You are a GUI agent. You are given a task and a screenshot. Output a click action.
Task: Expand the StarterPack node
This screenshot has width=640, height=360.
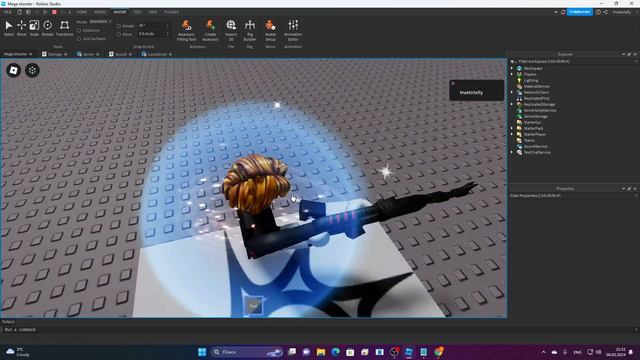(x=512, y=128)
